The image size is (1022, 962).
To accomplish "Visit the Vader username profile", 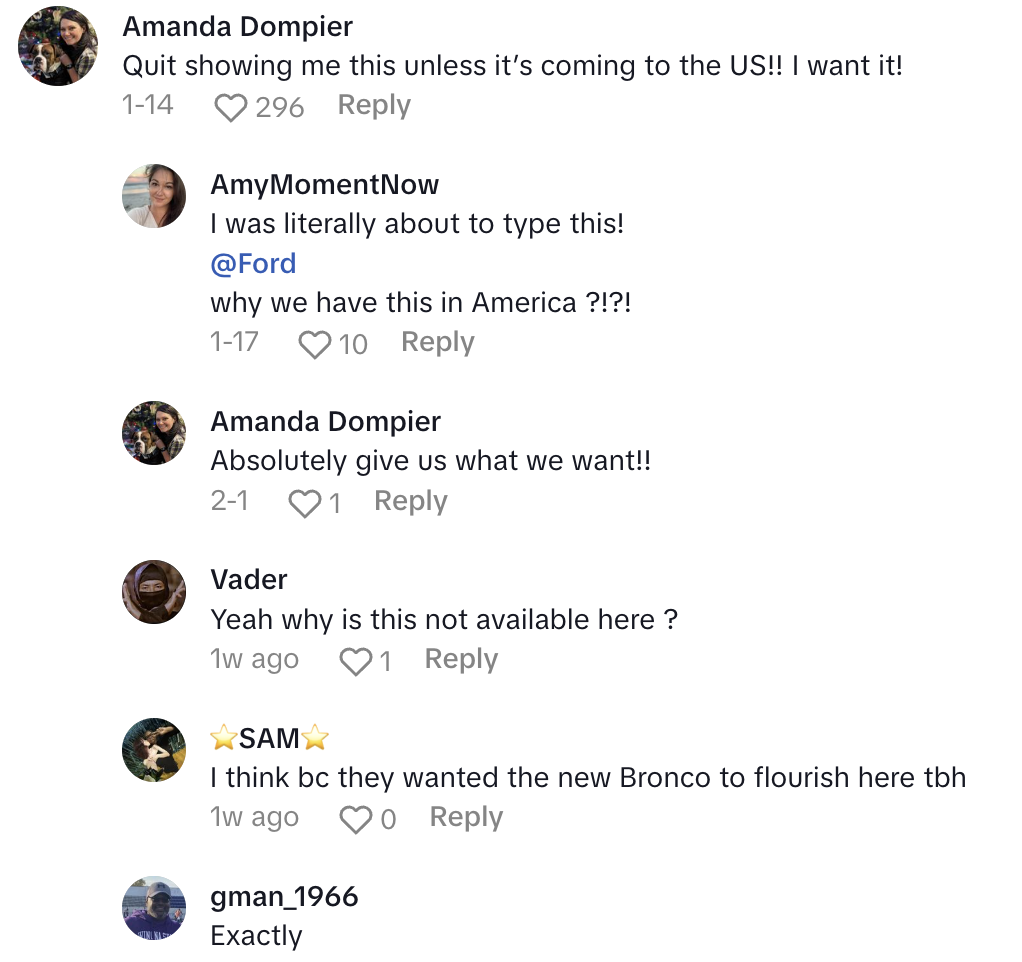I will (249, 580).
